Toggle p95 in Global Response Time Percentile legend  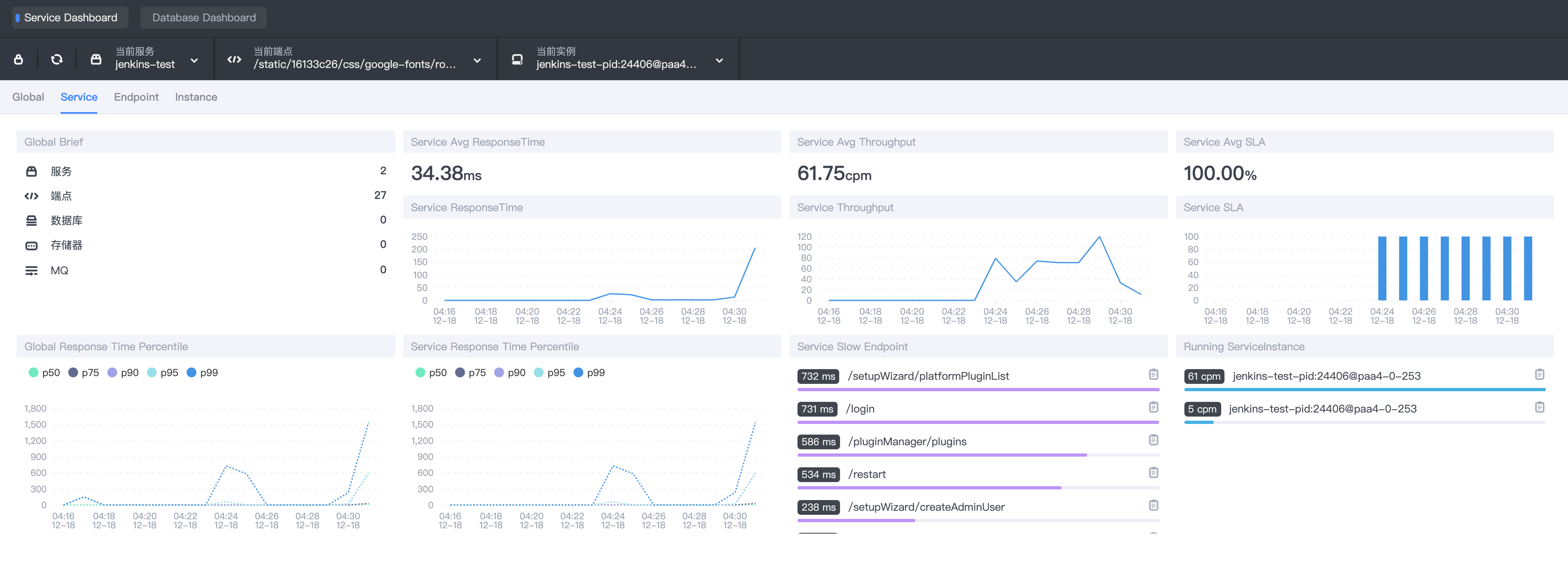tap(162, 372)
